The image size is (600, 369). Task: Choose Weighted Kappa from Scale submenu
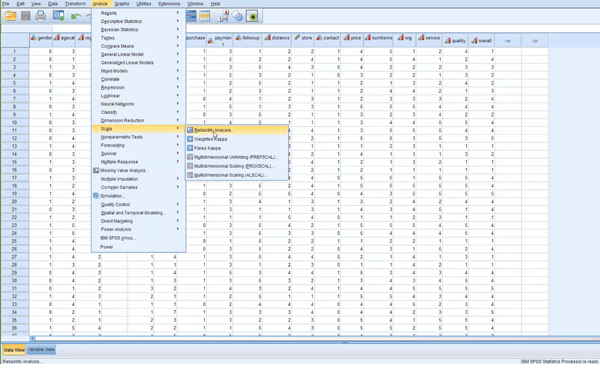click(x=237, y=139)
